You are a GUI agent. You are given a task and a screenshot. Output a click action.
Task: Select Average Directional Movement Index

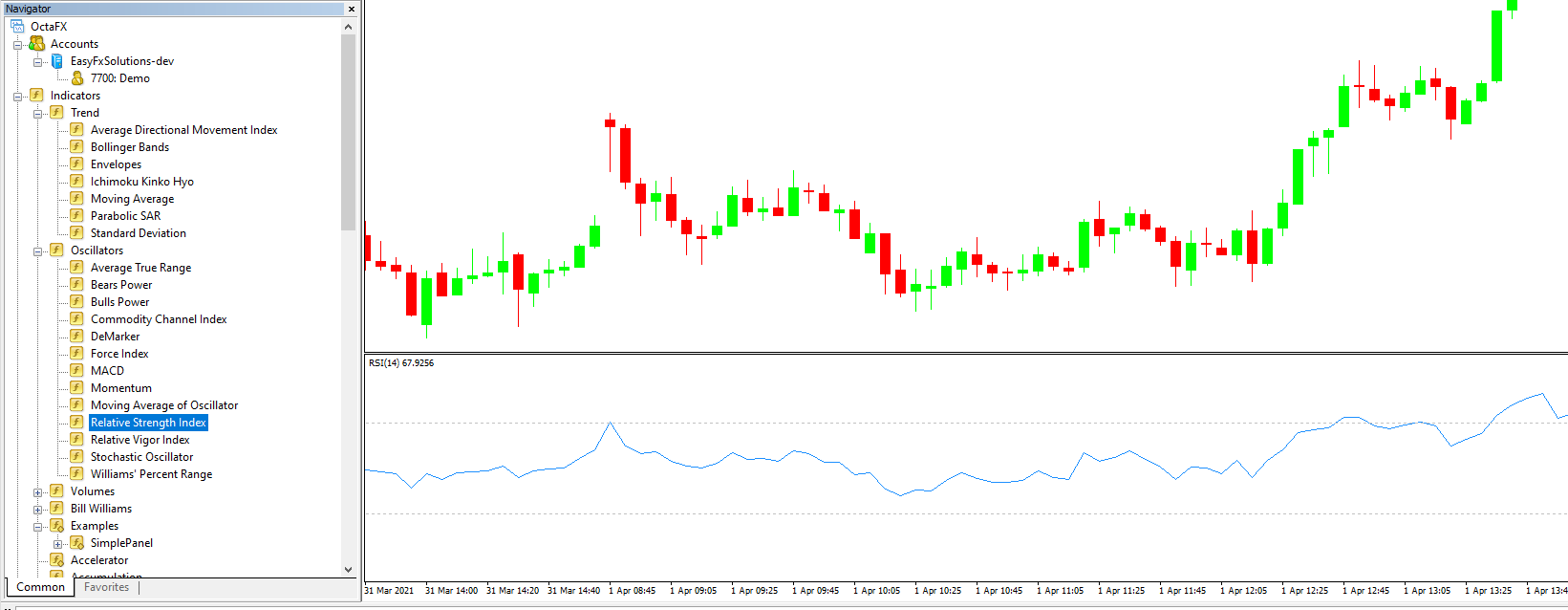tap(183, 130)
